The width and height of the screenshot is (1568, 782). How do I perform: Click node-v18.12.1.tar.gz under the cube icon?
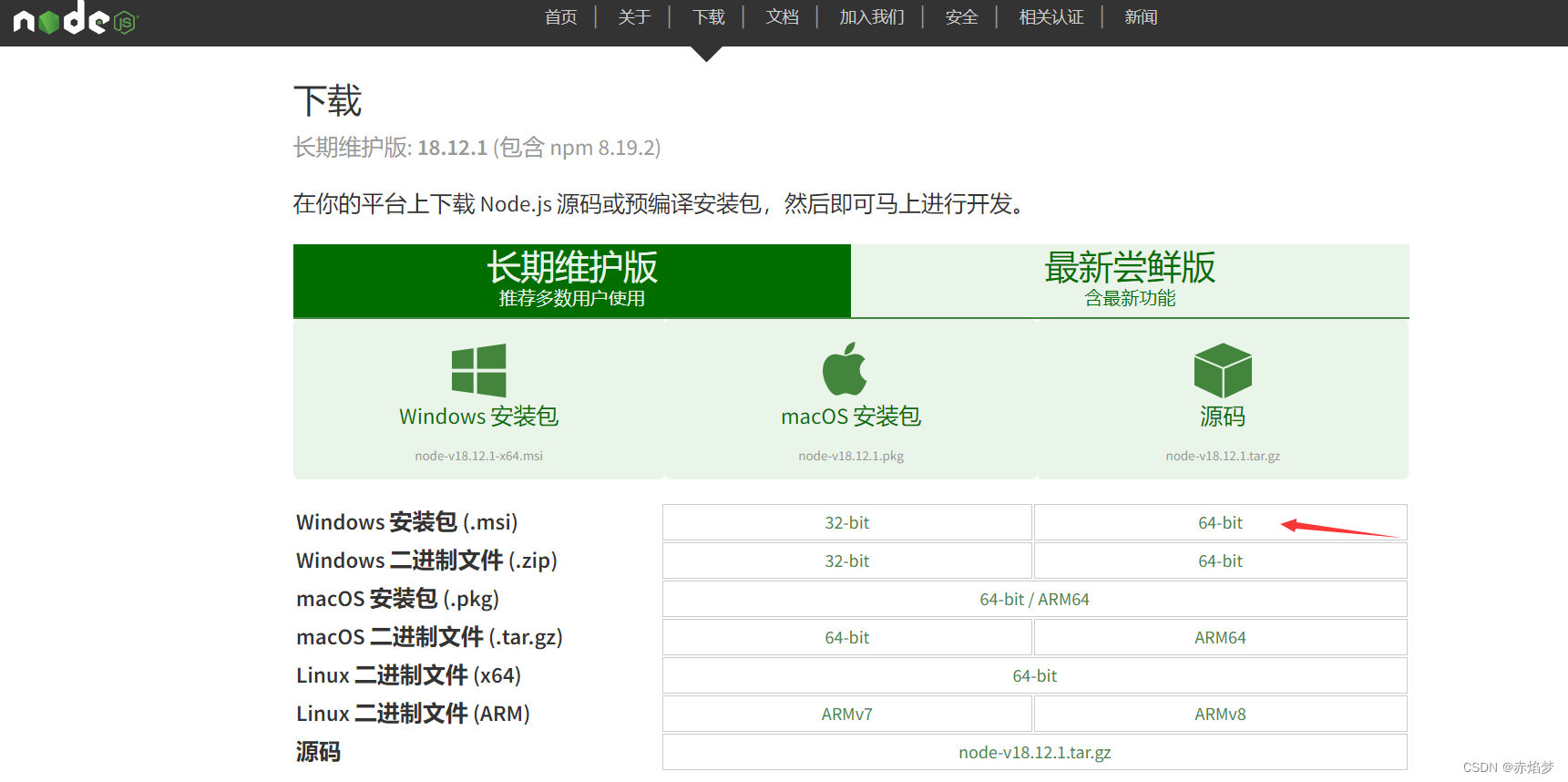[x=1223, y=456]
